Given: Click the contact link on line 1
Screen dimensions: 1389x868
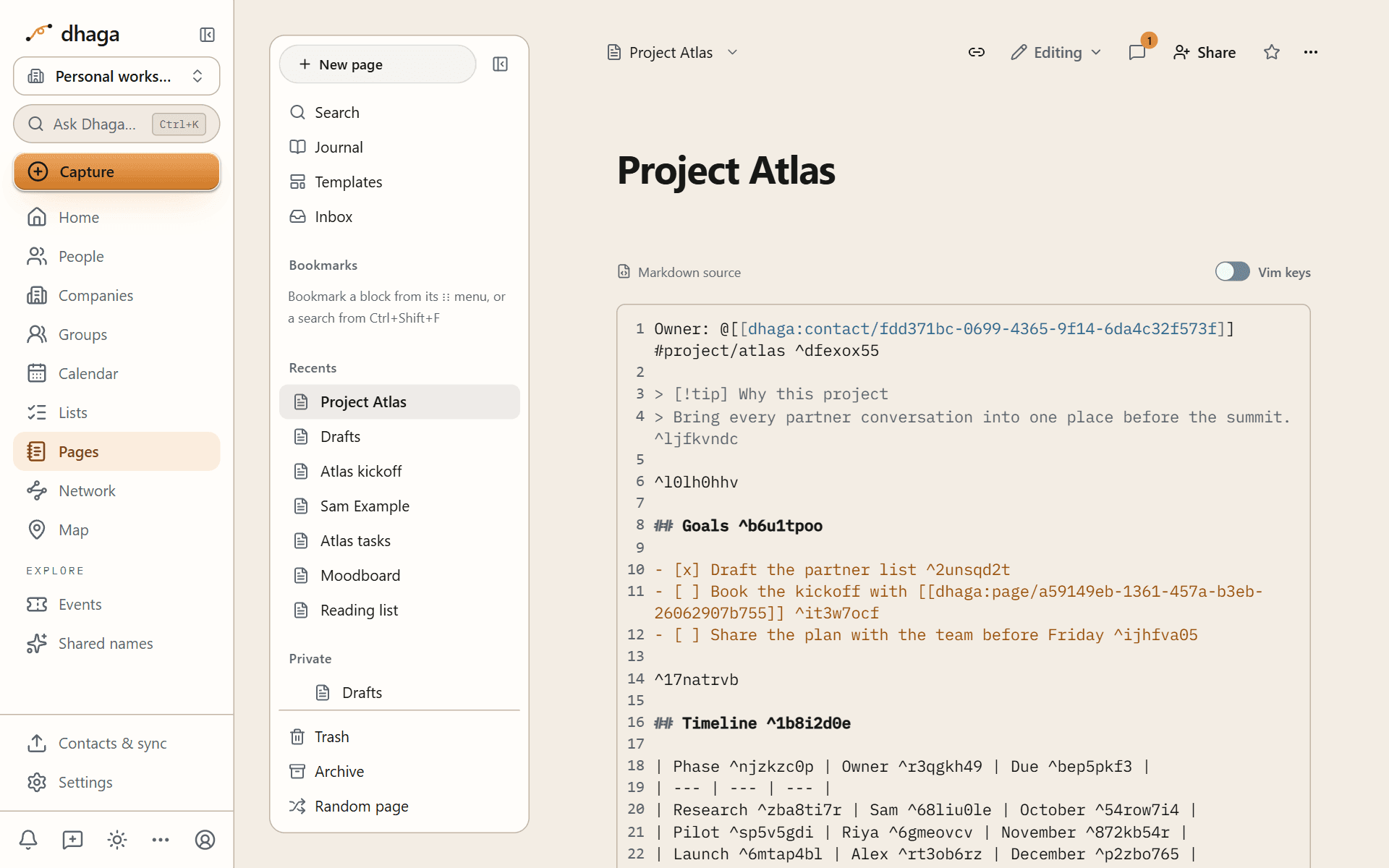Looking at the screenshot, I should tap(982, 329).
